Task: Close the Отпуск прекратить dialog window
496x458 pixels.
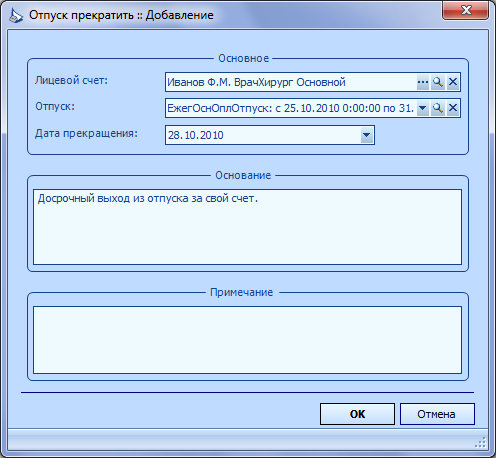Action: tap(466, 10)
